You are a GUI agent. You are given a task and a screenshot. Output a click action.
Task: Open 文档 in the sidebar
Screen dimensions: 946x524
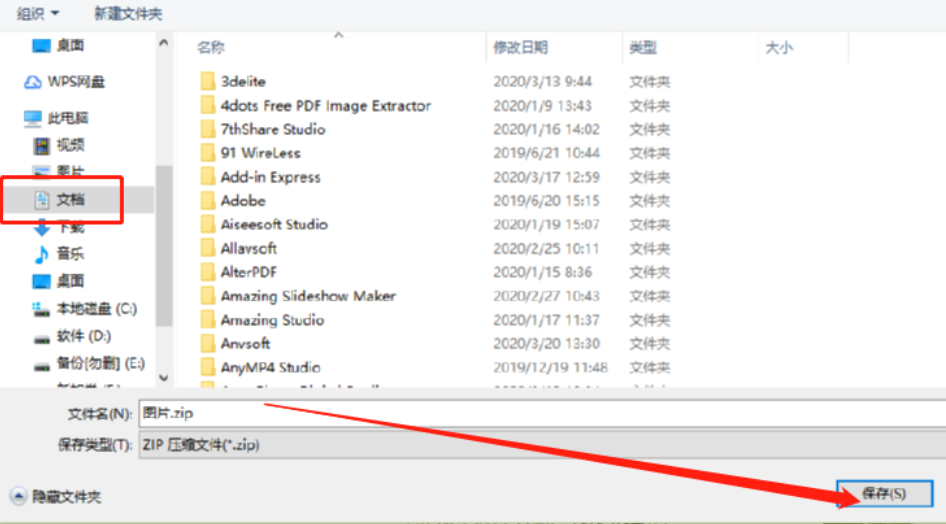click(70, 199)
